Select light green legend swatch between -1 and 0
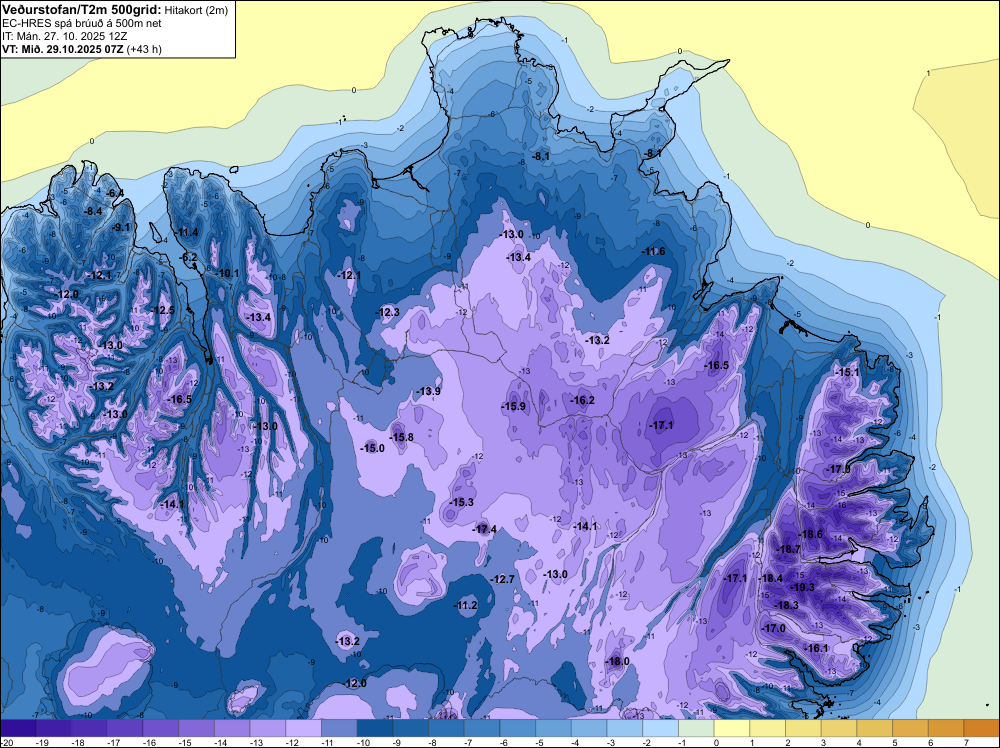The height and width of the screenshot is (748, 1000). [x=696, y=728]
